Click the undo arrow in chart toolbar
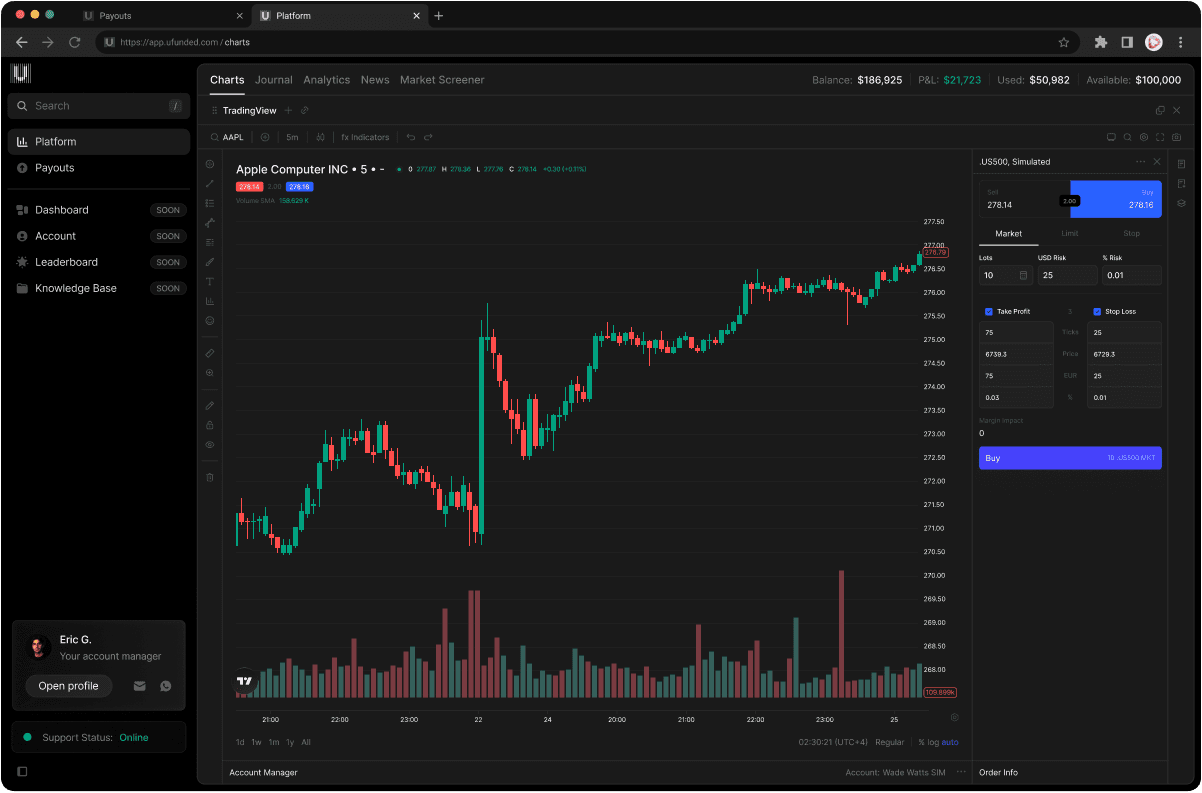The width and height of the screenshot is (1202, 793). (x=410, y=137)
